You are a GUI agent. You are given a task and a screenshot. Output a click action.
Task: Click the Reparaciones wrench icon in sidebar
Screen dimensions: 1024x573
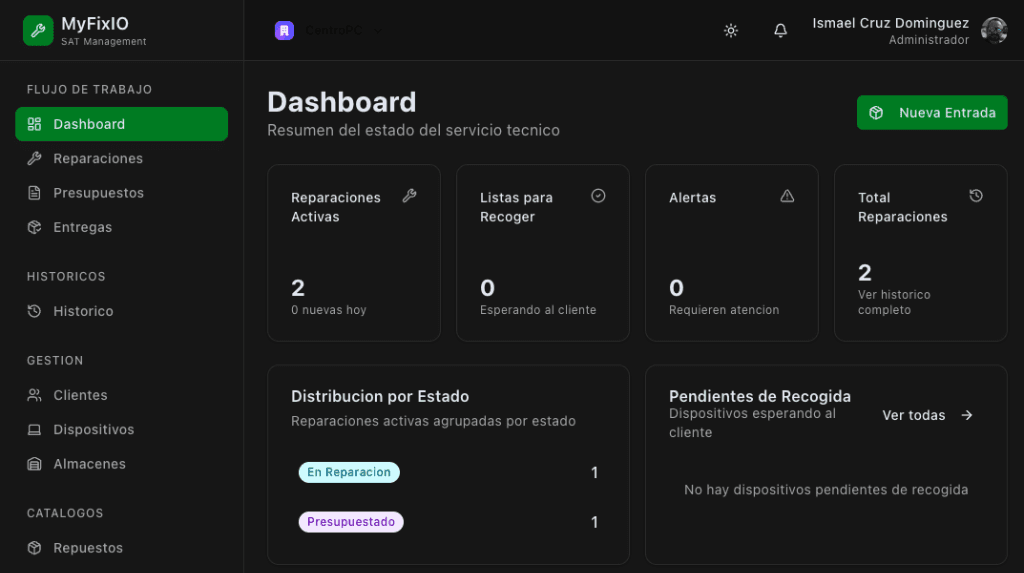(x=35, y=159)
